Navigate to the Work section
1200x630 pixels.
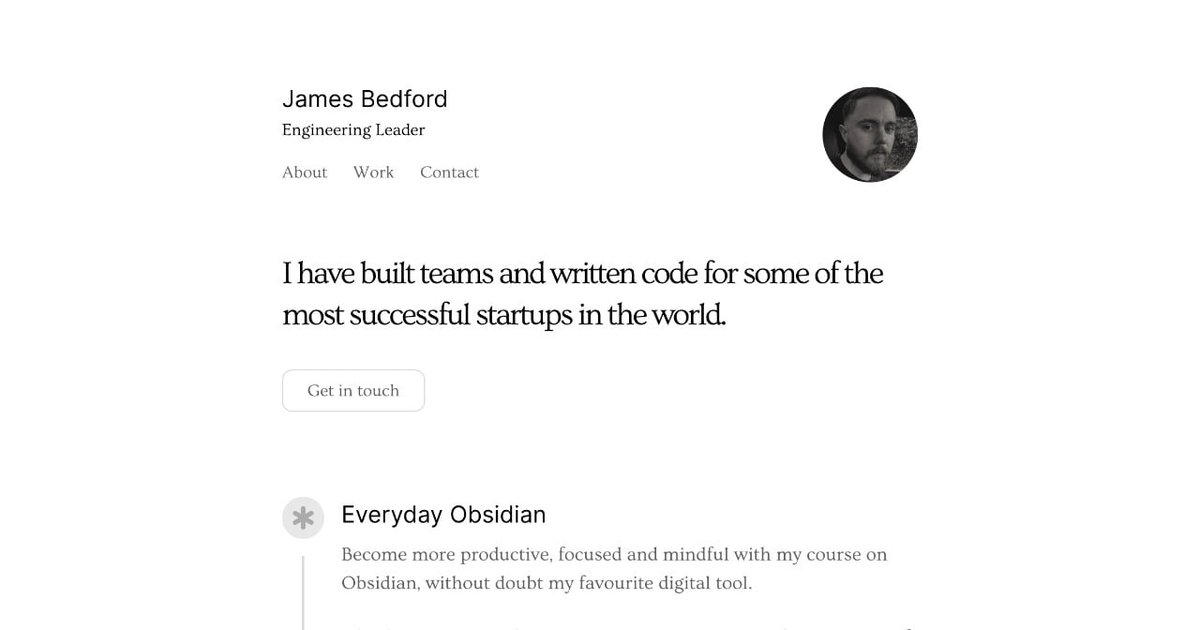coord(373,172)
